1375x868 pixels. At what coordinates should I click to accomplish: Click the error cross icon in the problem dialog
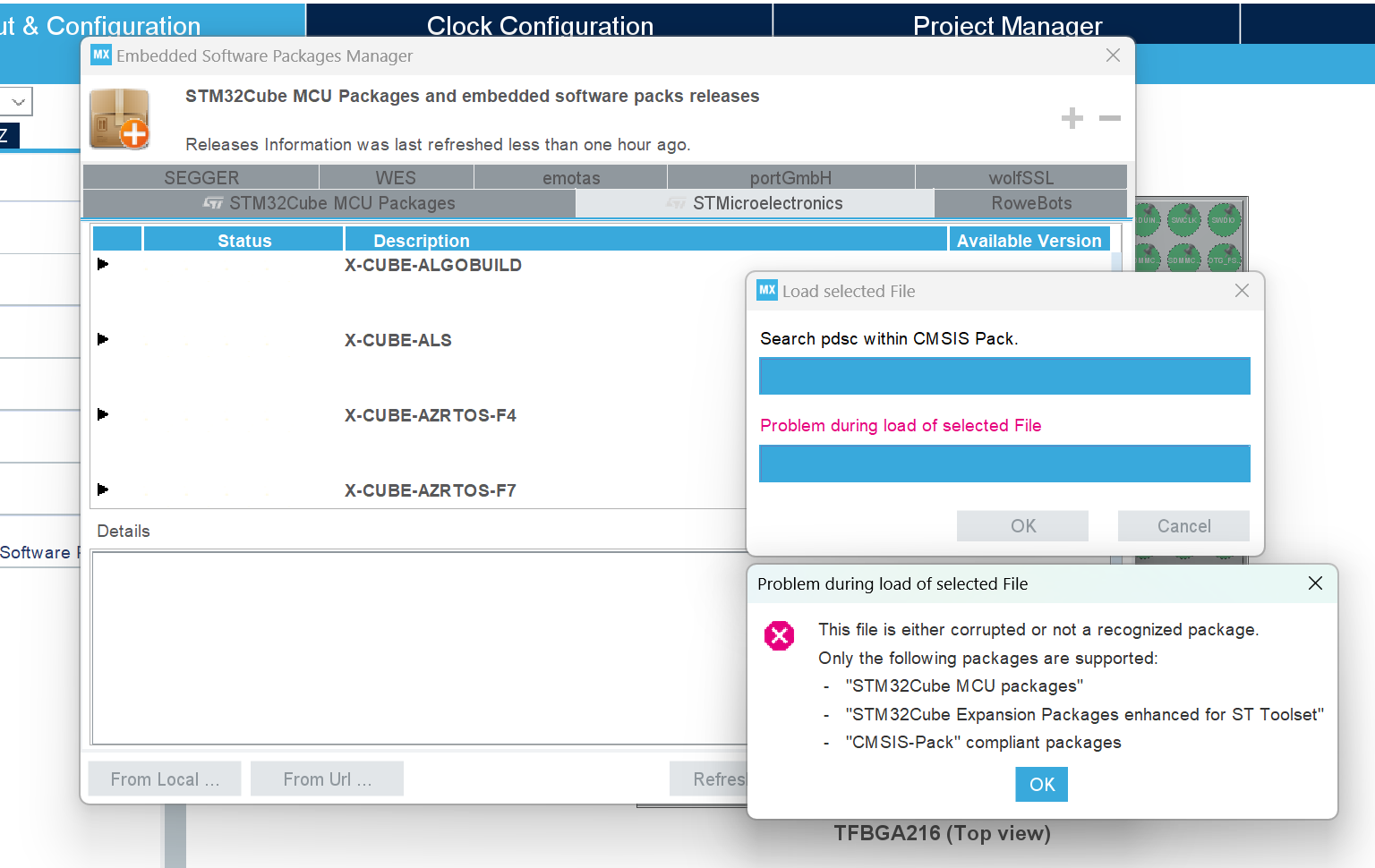tap(779, 635)
